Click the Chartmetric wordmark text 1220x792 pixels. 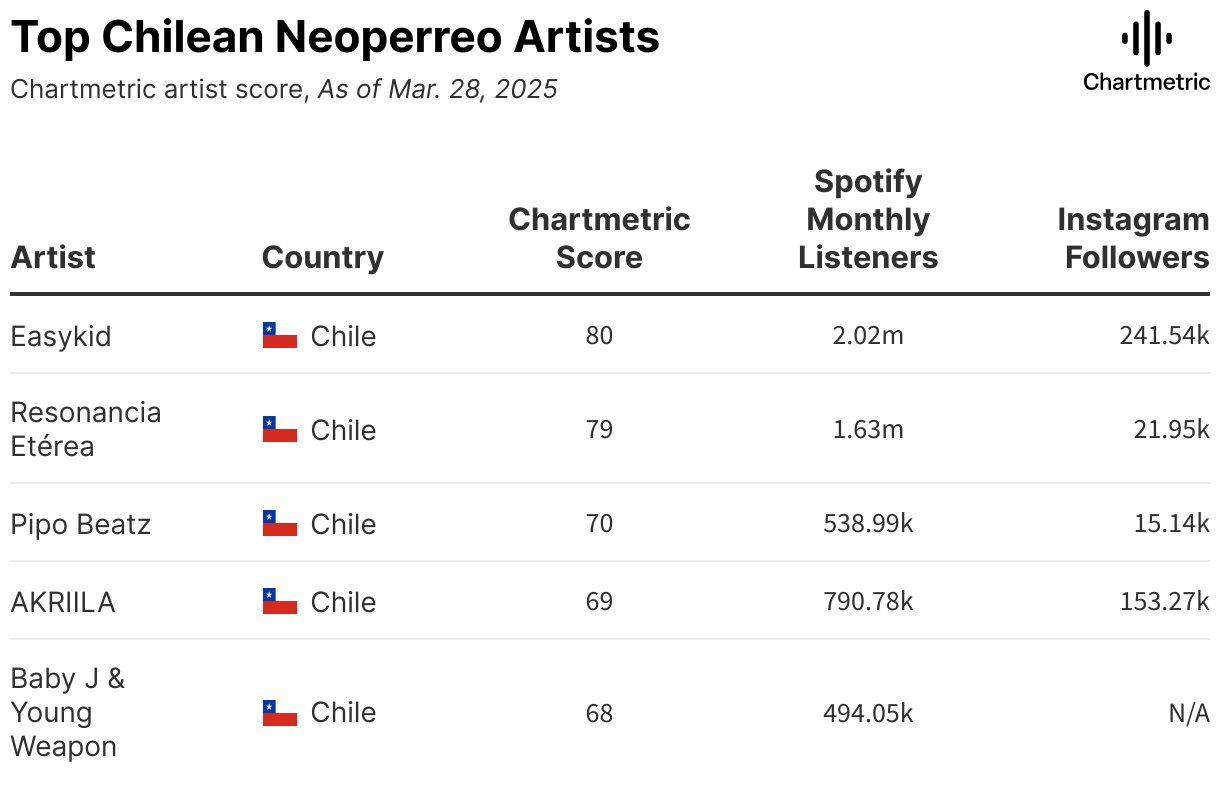click(1146, 82)
